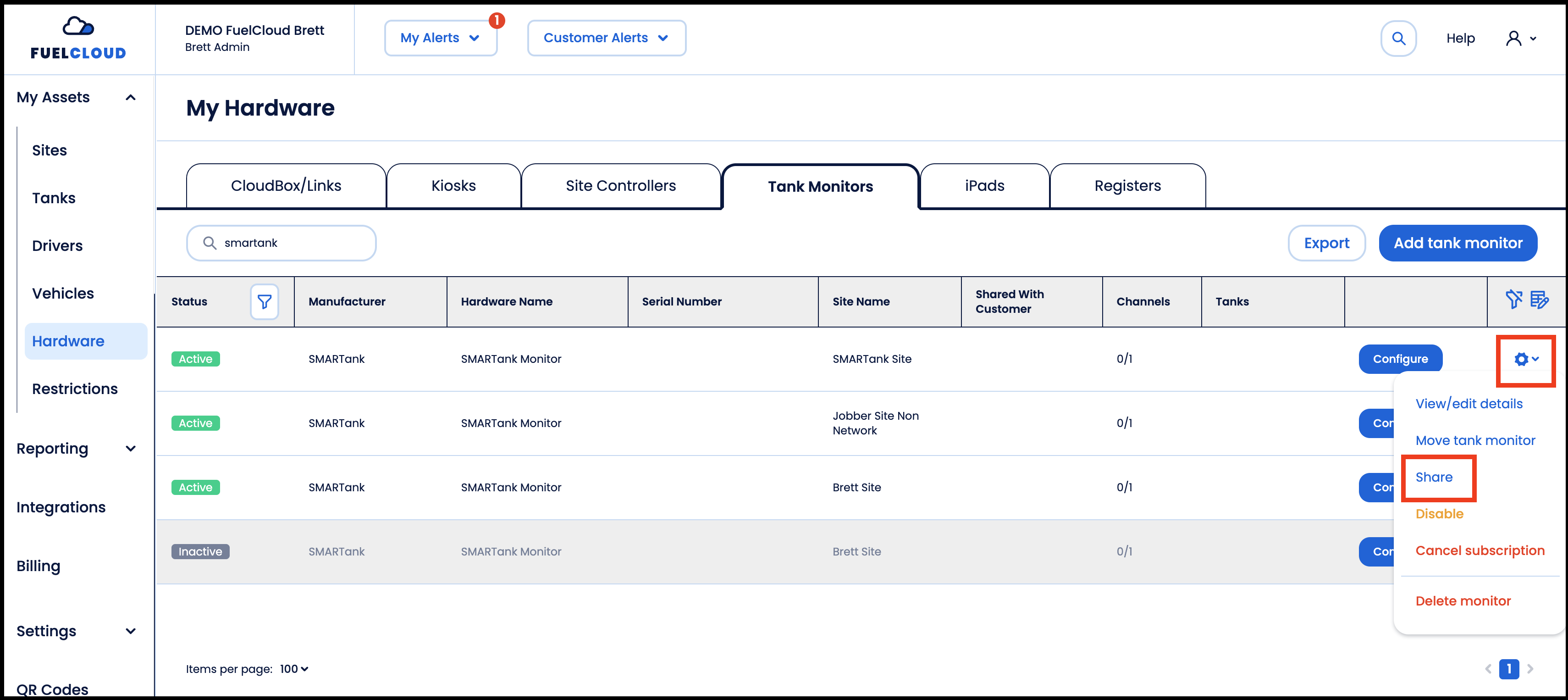Open the Site Controllers tab
Image resolution: width=1568 pixels, height=700 pixels.
[x=621, y=186]
